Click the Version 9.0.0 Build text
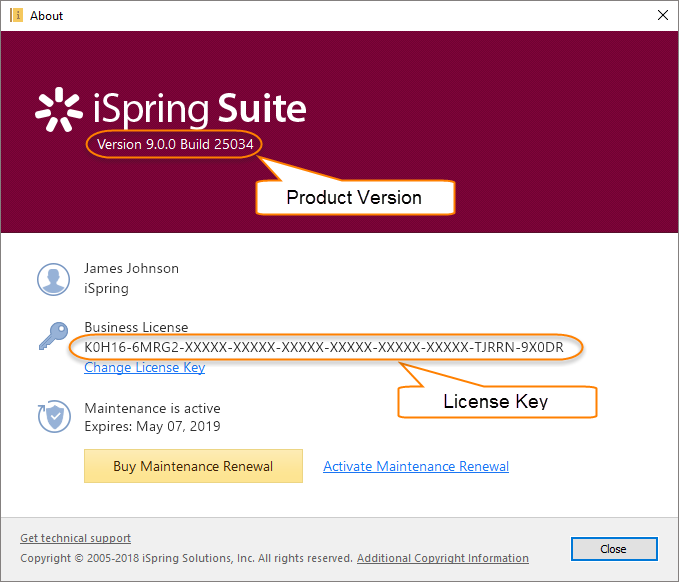679x582 pixels. coord(175,144)
